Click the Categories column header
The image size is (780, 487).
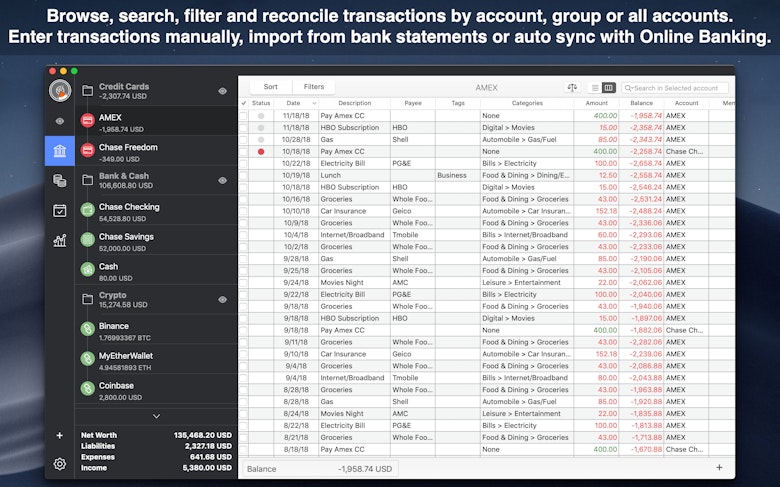[527, 103]
